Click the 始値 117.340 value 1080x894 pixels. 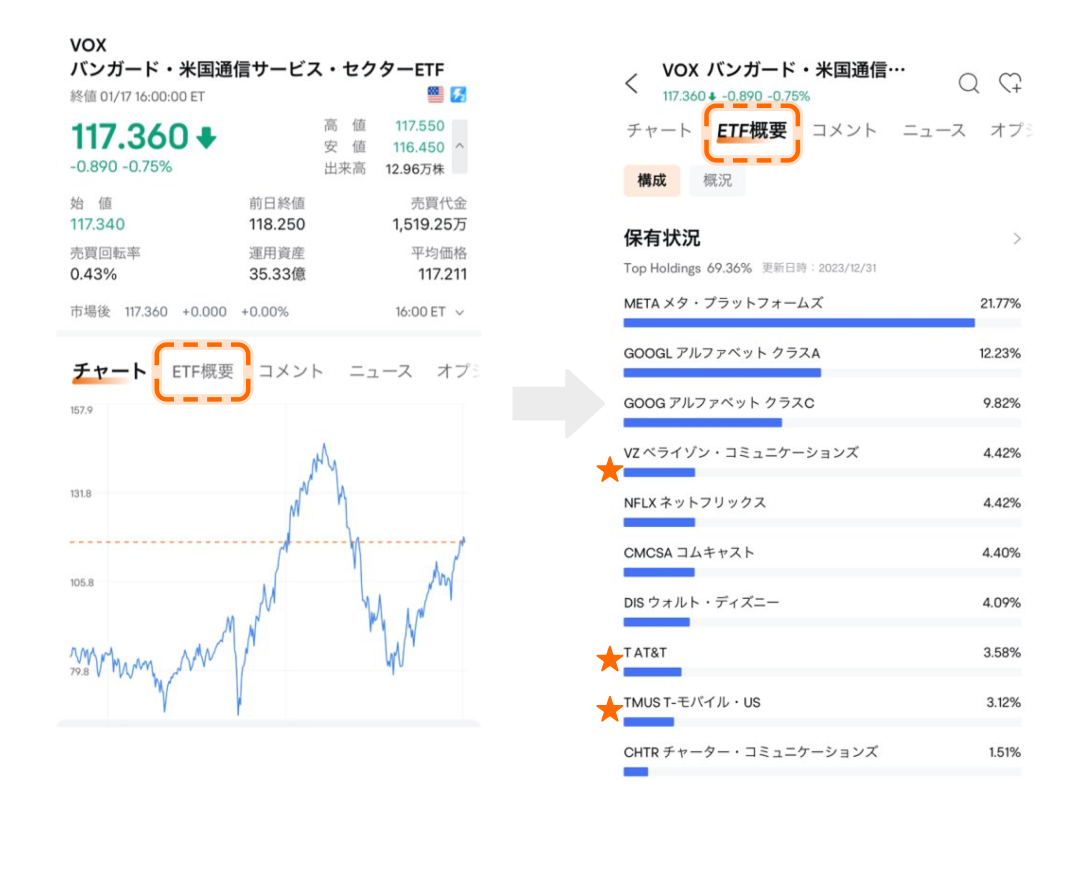(x=97, y=224)
